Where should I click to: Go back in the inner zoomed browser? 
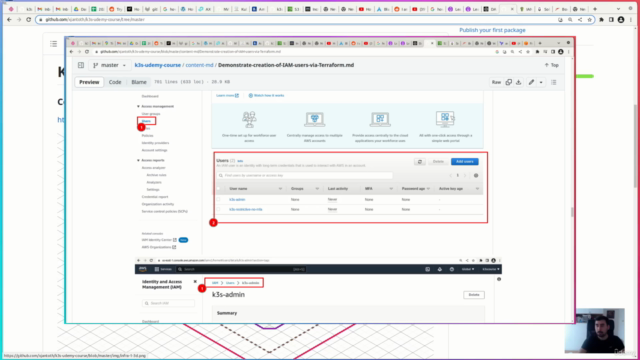(x=71, y=52)
